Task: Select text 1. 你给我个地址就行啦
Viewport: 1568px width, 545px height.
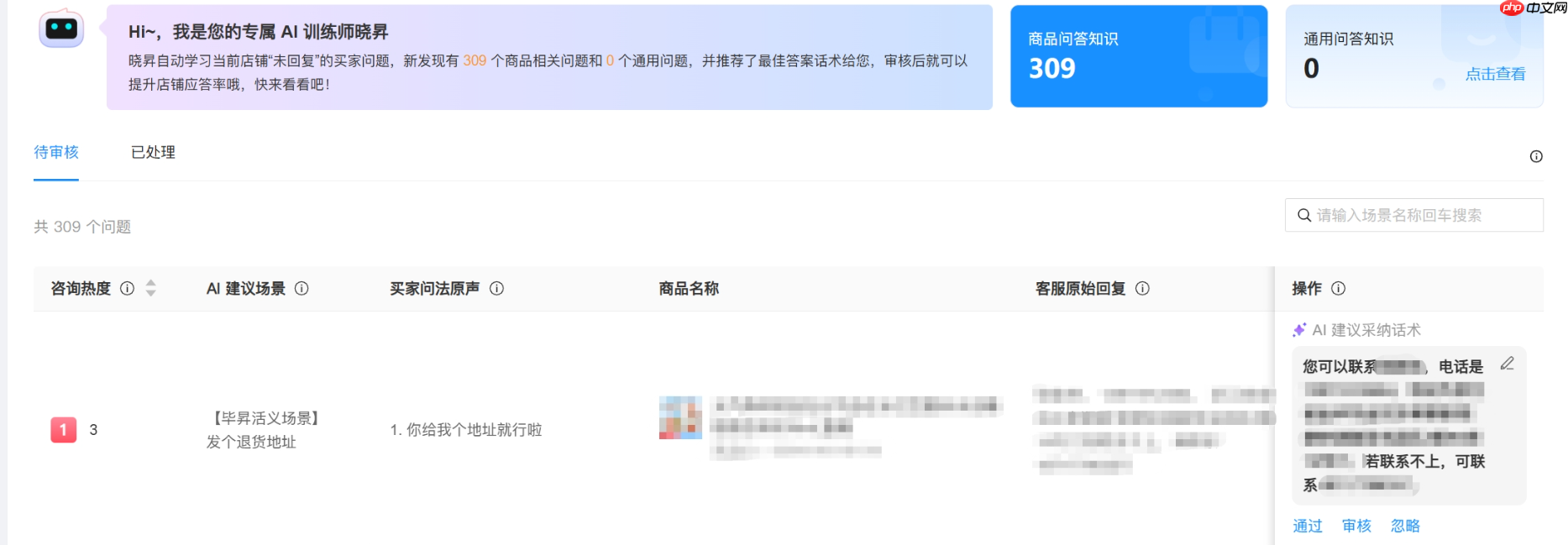Action: (466, 429)
